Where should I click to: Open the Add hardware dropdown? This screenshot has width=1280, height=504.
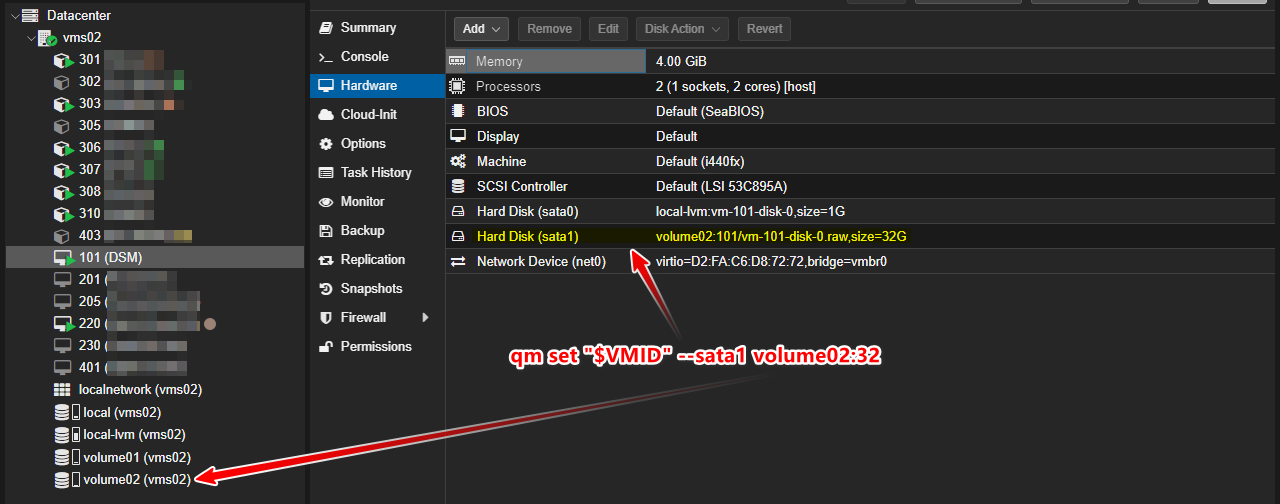click(x=482, y=29)
